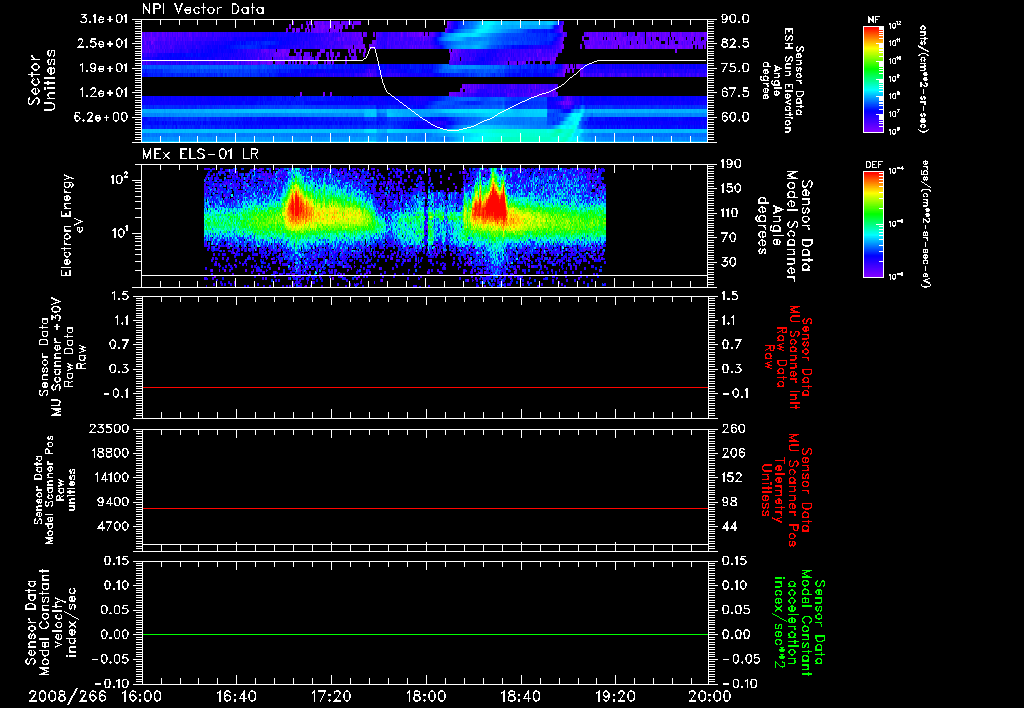Click the 82.5 sun elevation tick label

[x=735, y=43]
